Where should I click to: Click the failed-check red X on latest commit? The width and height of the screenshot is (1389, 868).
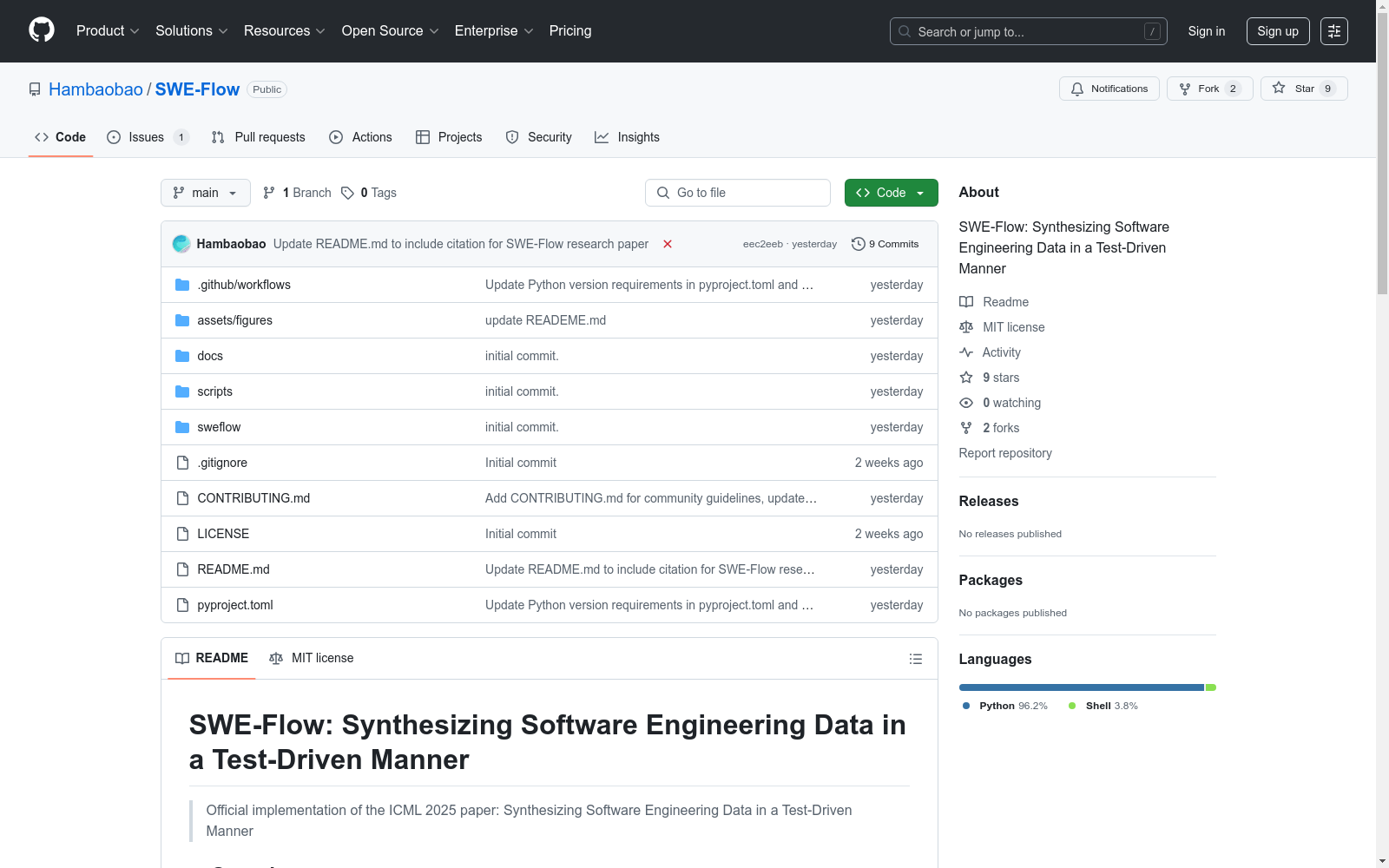tap(668, 244)
